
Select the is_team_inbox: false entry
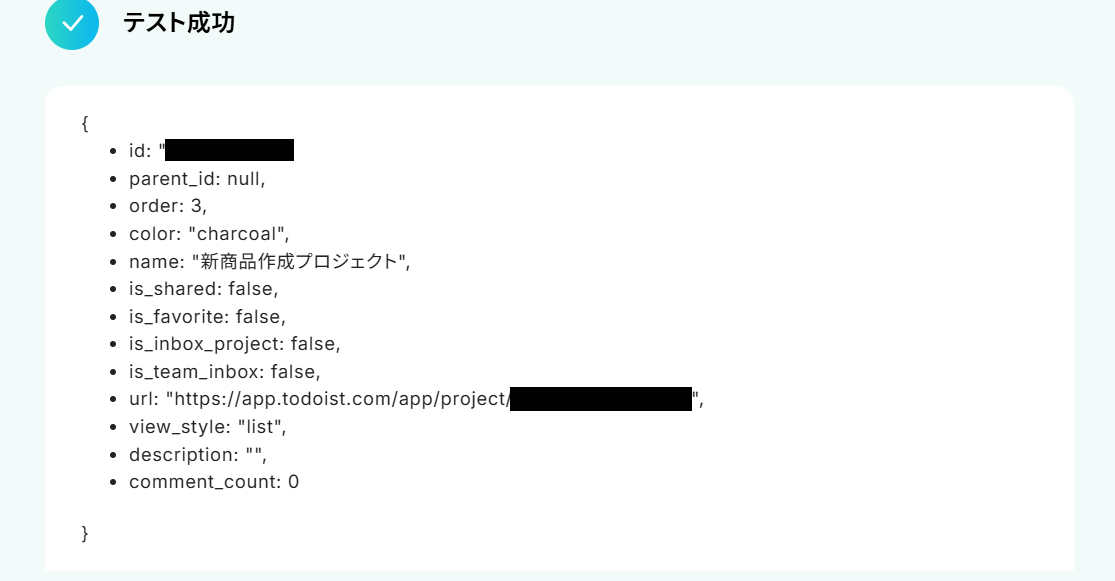(x=225, y=372)
